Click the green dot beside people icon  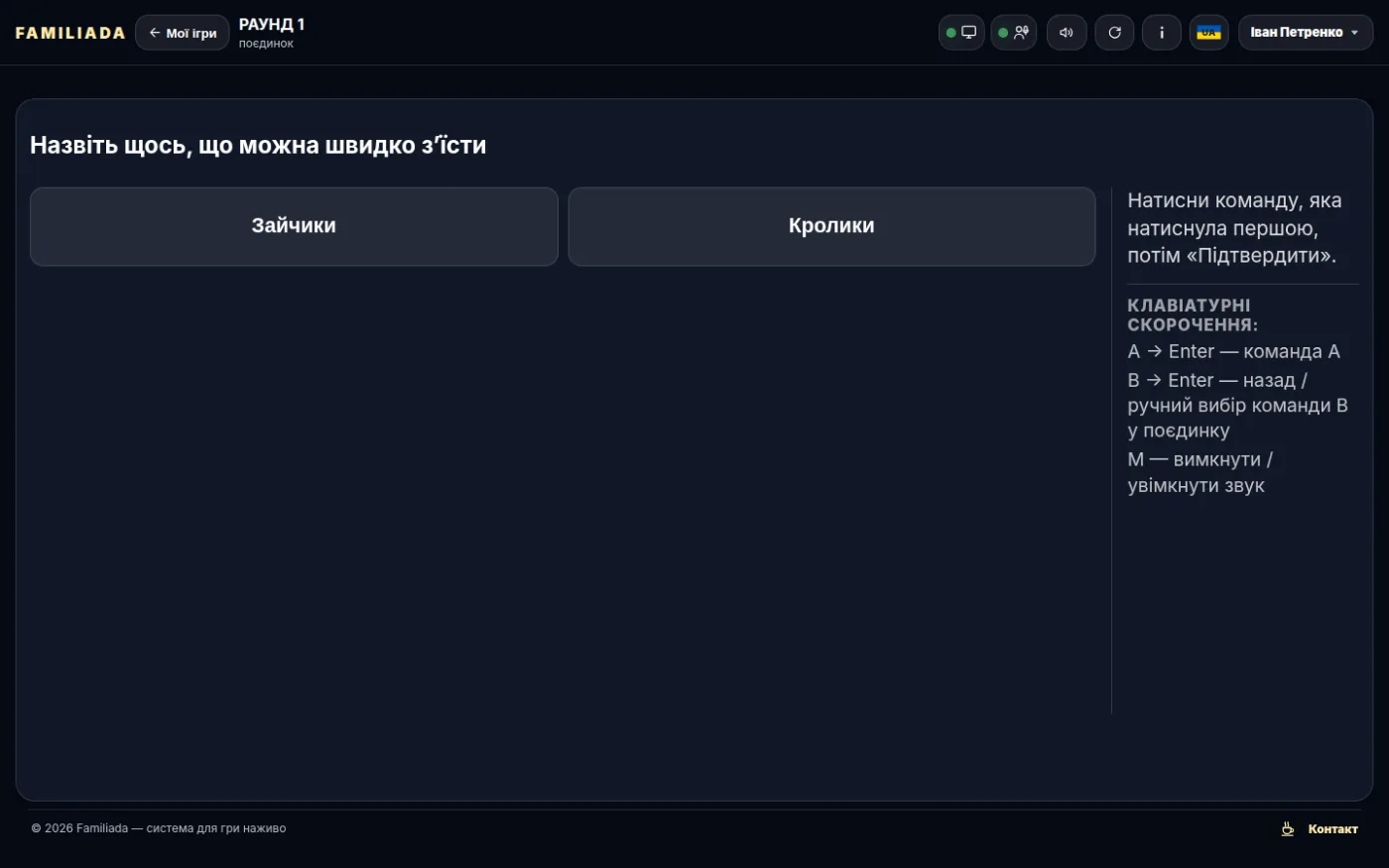coord(1003,33)
